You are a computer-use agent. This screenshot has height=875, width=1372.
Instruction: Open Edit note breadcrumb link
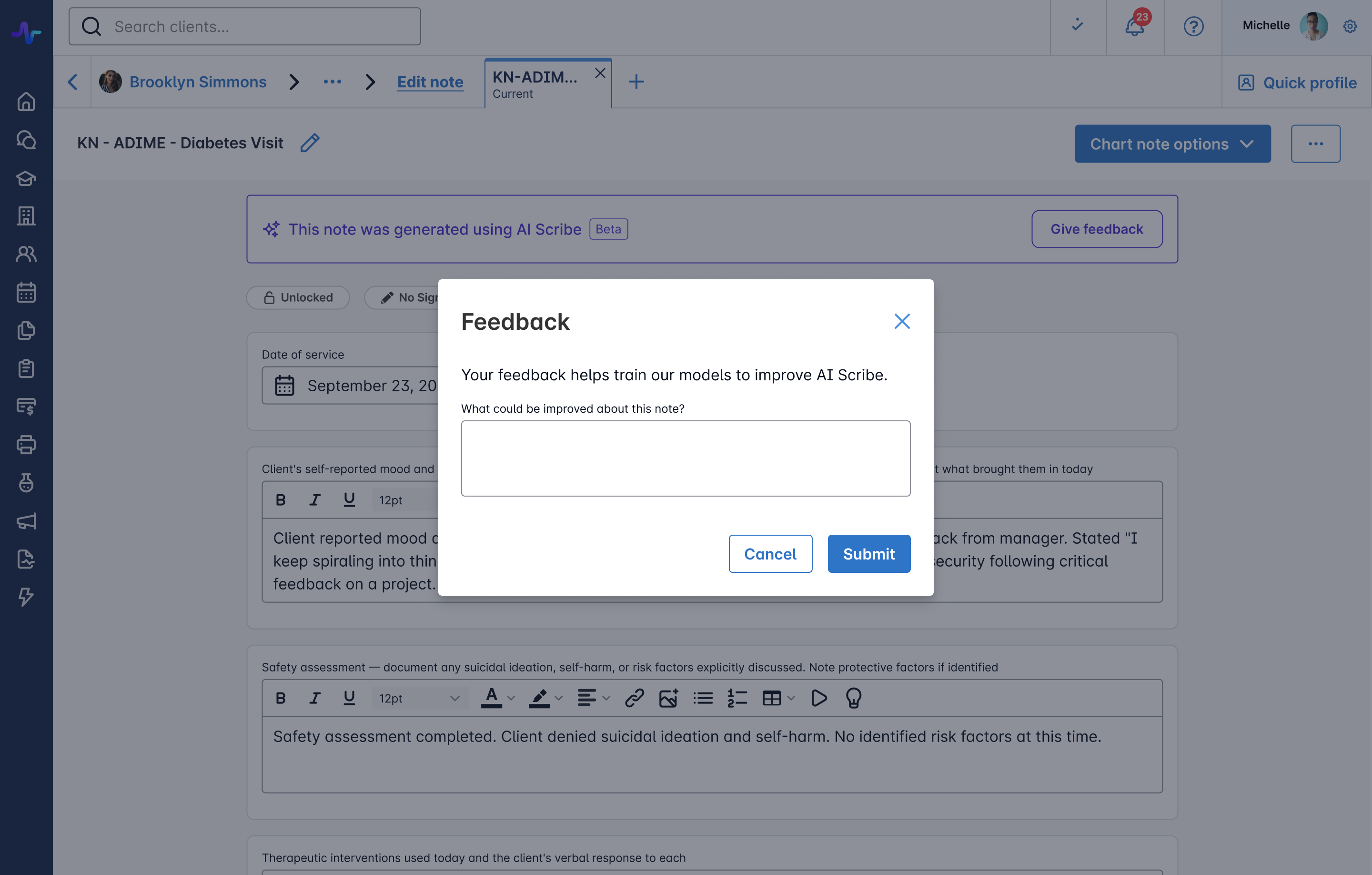430,82
